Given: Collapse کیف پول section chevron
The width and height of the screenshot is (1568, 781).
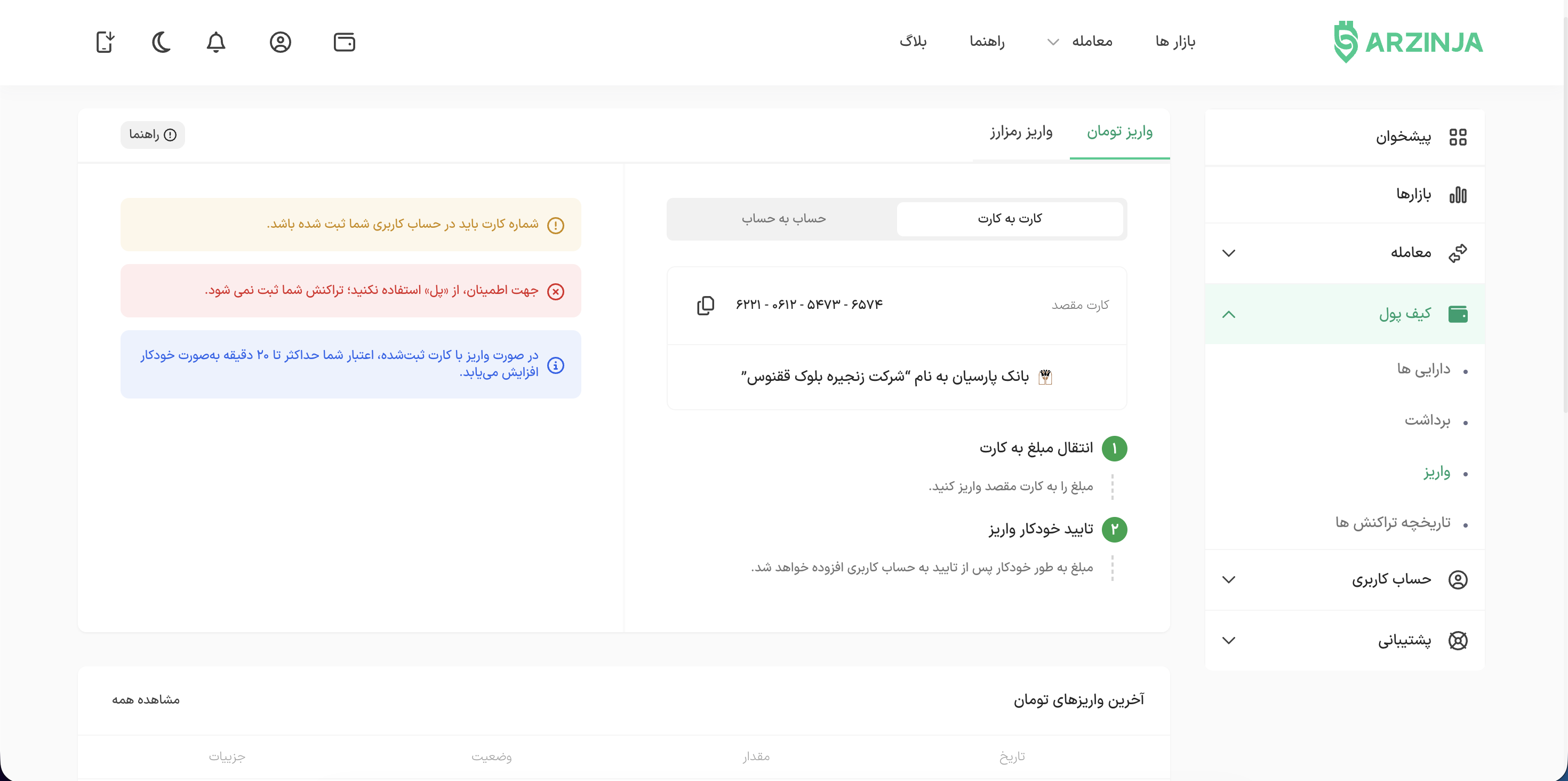Looking at the screenshot, I should 1229,315.
